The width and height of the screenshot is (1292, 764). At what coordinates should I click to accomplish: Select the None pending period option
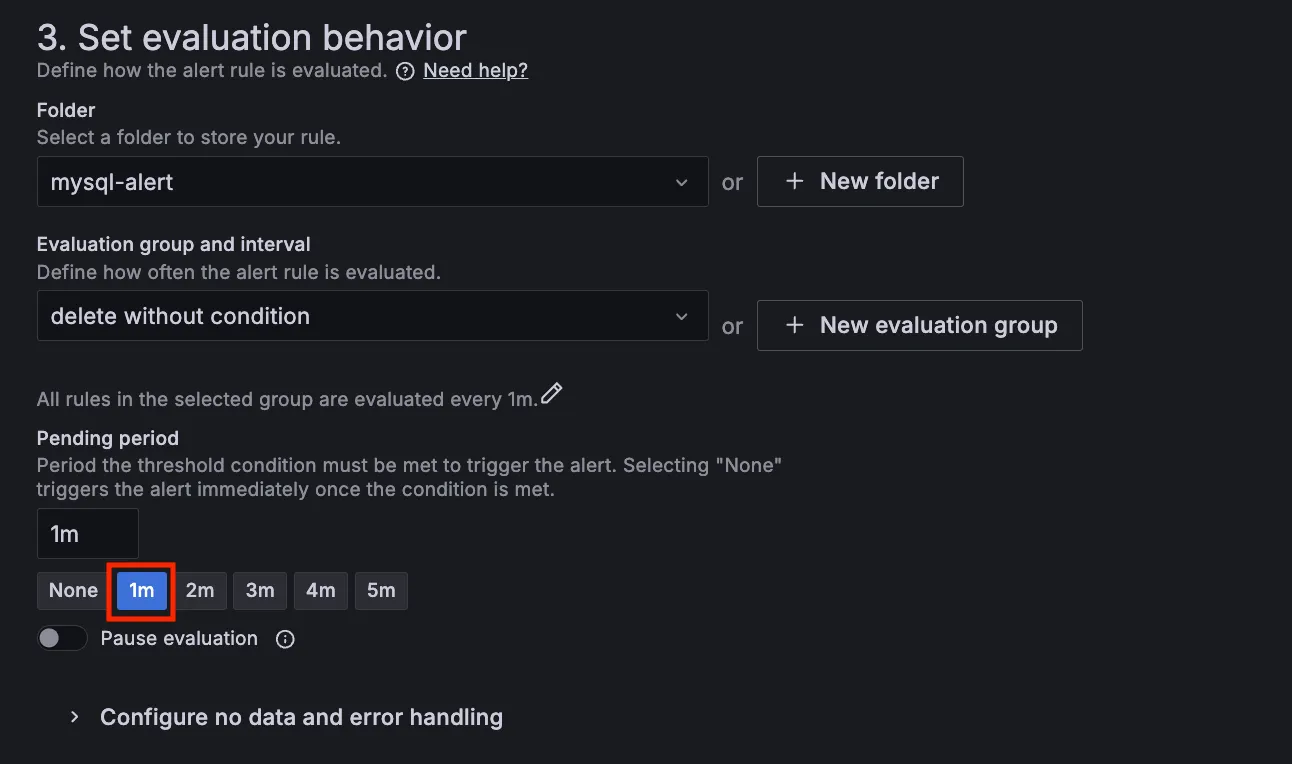pos(73,590)
